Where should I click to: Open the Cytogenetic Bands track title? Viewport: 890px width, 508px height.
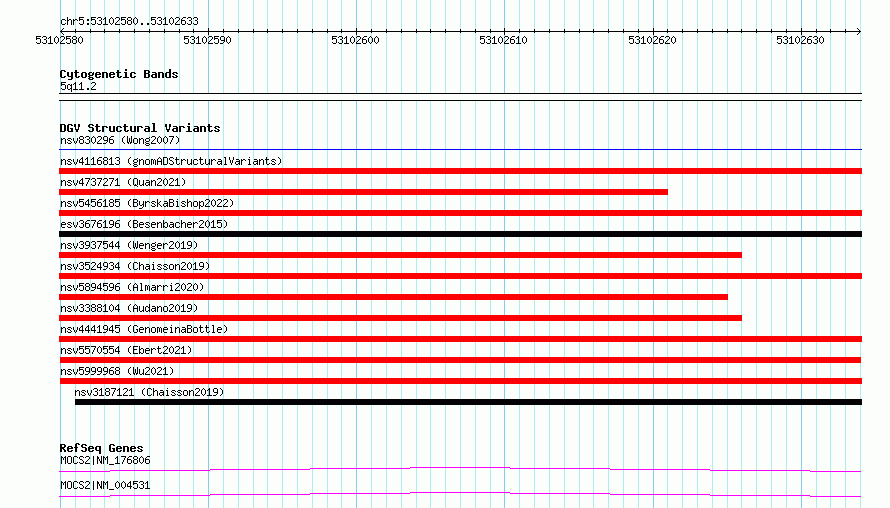(119, 74)
